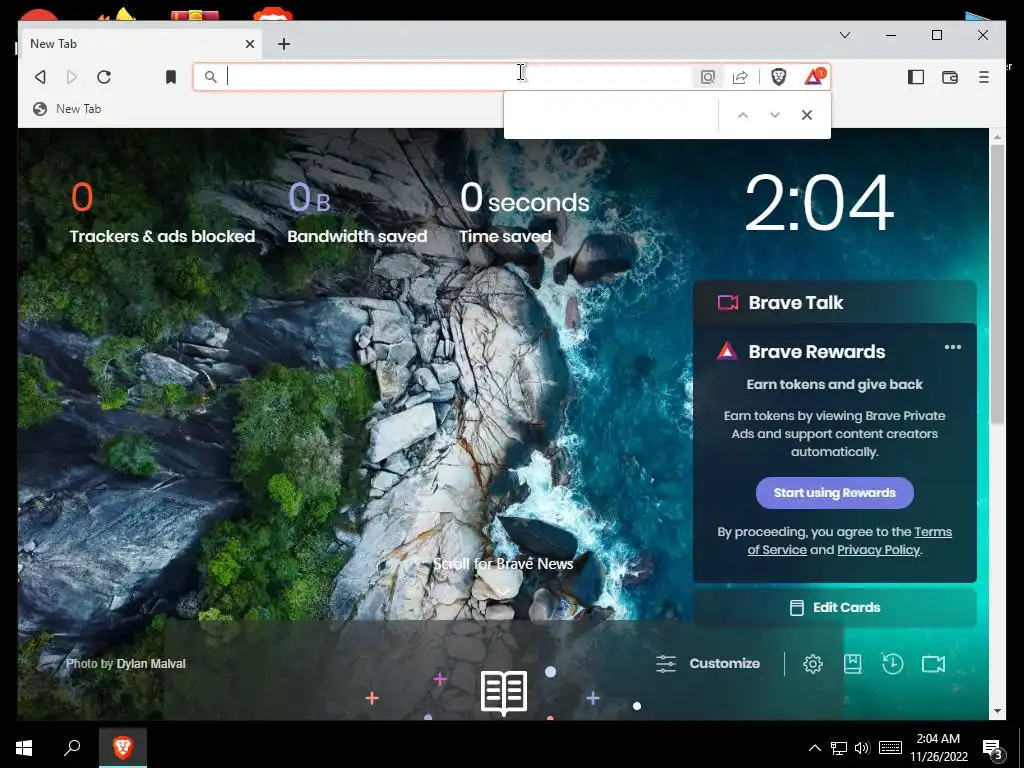This screenshot has height=768, width=1024.
Task: Open Customize dashboard settings
Action: click(707, 664)
